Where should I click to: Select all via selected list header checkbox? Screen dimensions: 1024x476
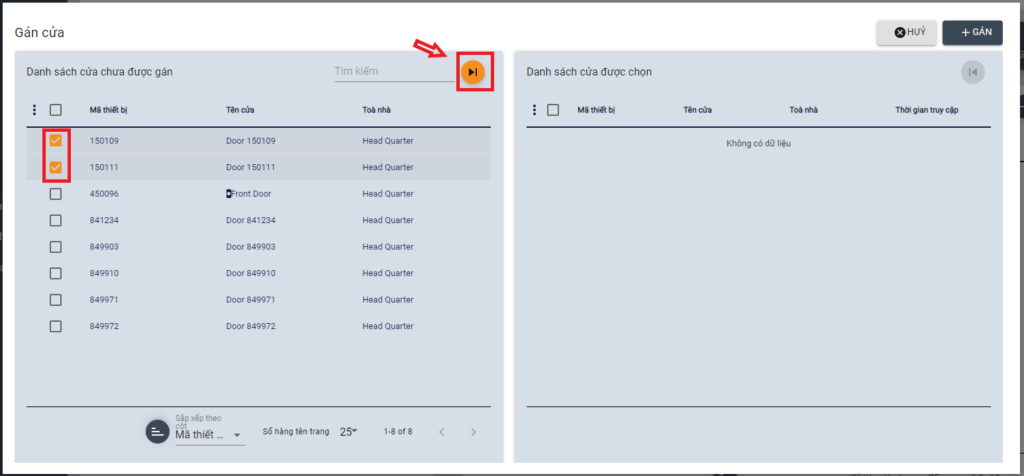click(553, 110)
